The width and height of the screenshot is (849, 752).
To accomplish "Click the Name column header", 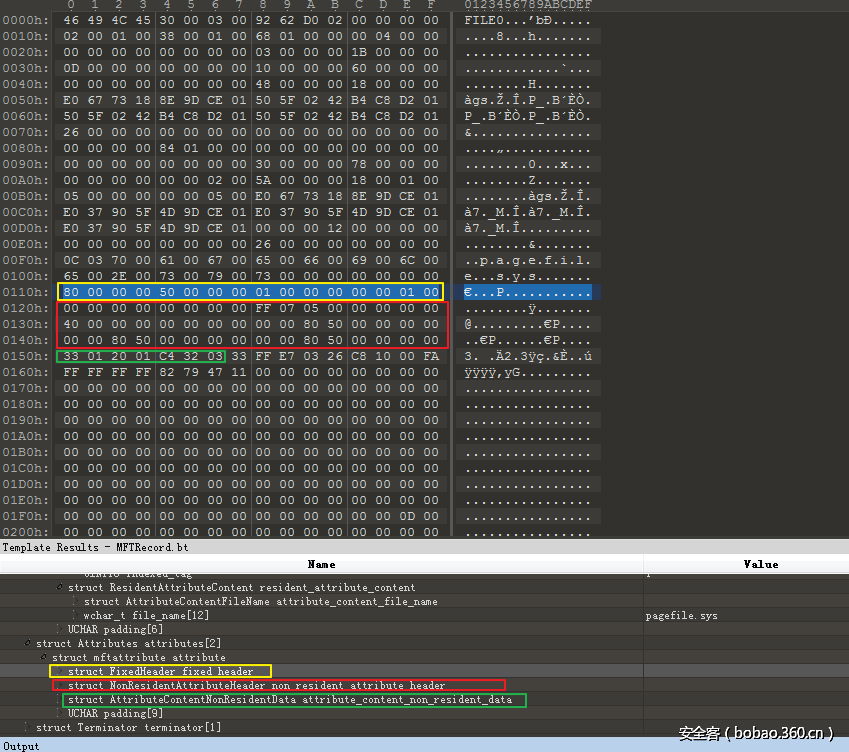I will [x=321, y=564].
